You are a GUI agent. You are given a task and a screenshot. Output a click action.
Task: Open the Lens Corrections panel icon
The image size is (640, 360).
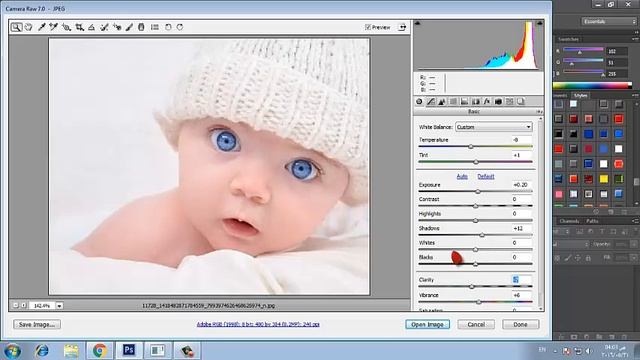(x=476, y=102)
